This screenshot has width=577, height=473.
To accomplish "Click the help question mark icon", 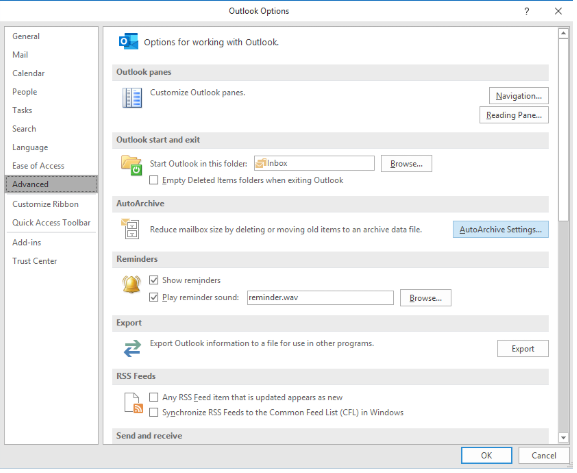I will tap(527, 11).
